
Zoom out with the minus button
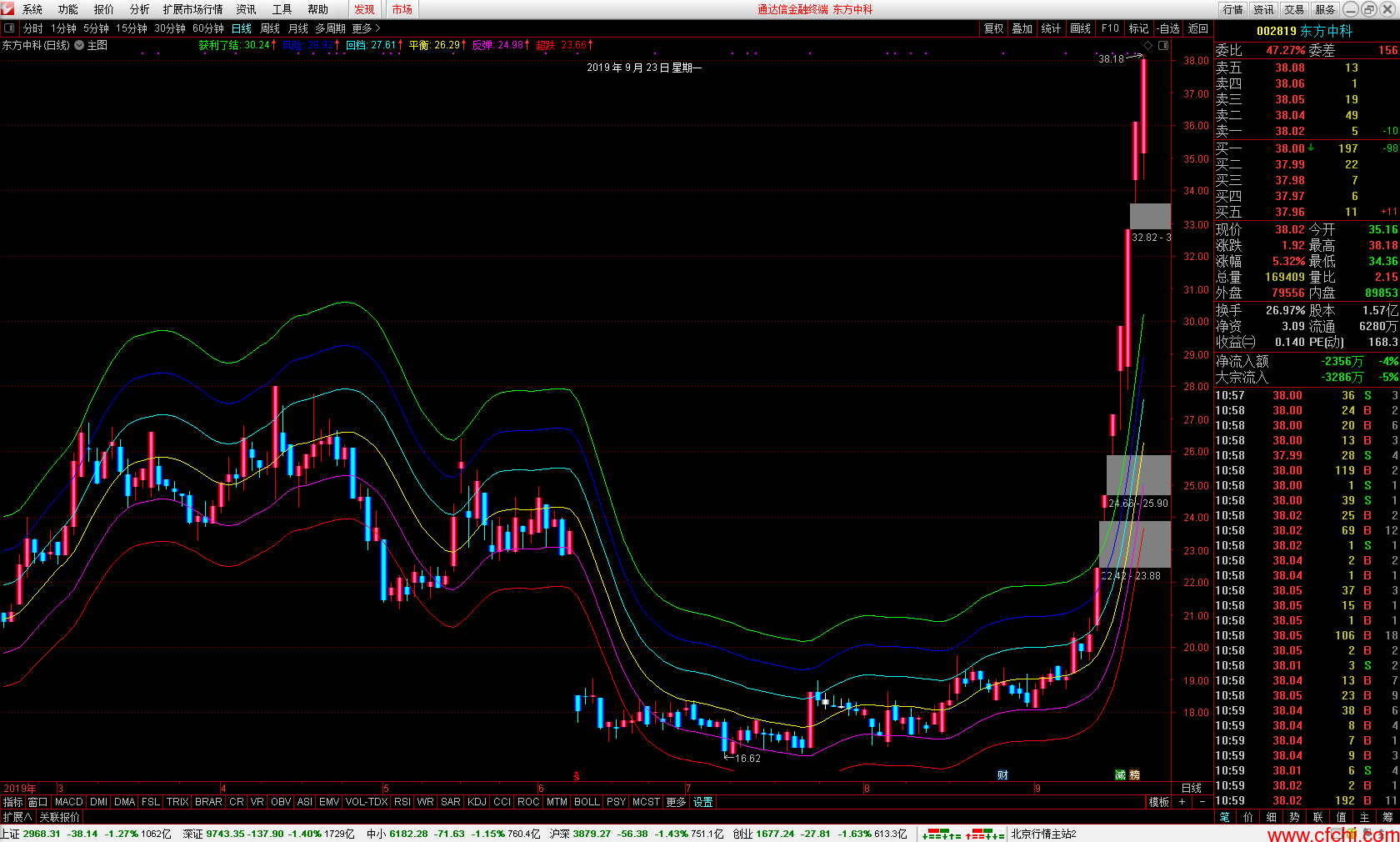[x=1202, y=801]
